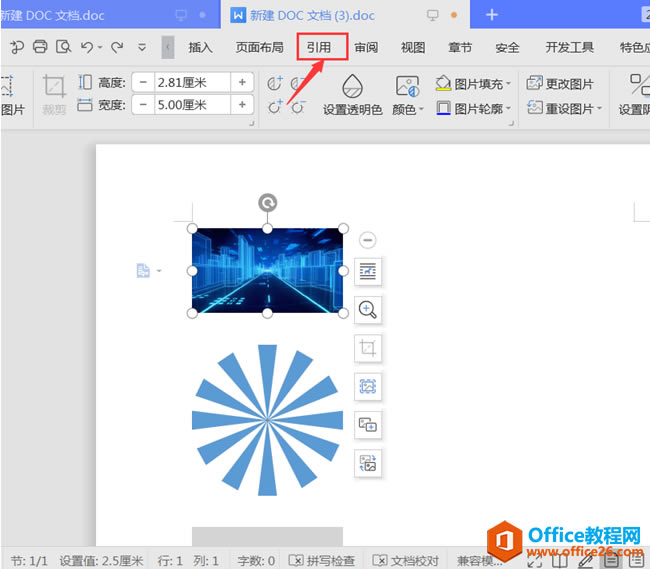The image size is (650, 569).
Task: Click the floating picture-frame select icon
Action: tap(368, 387)
